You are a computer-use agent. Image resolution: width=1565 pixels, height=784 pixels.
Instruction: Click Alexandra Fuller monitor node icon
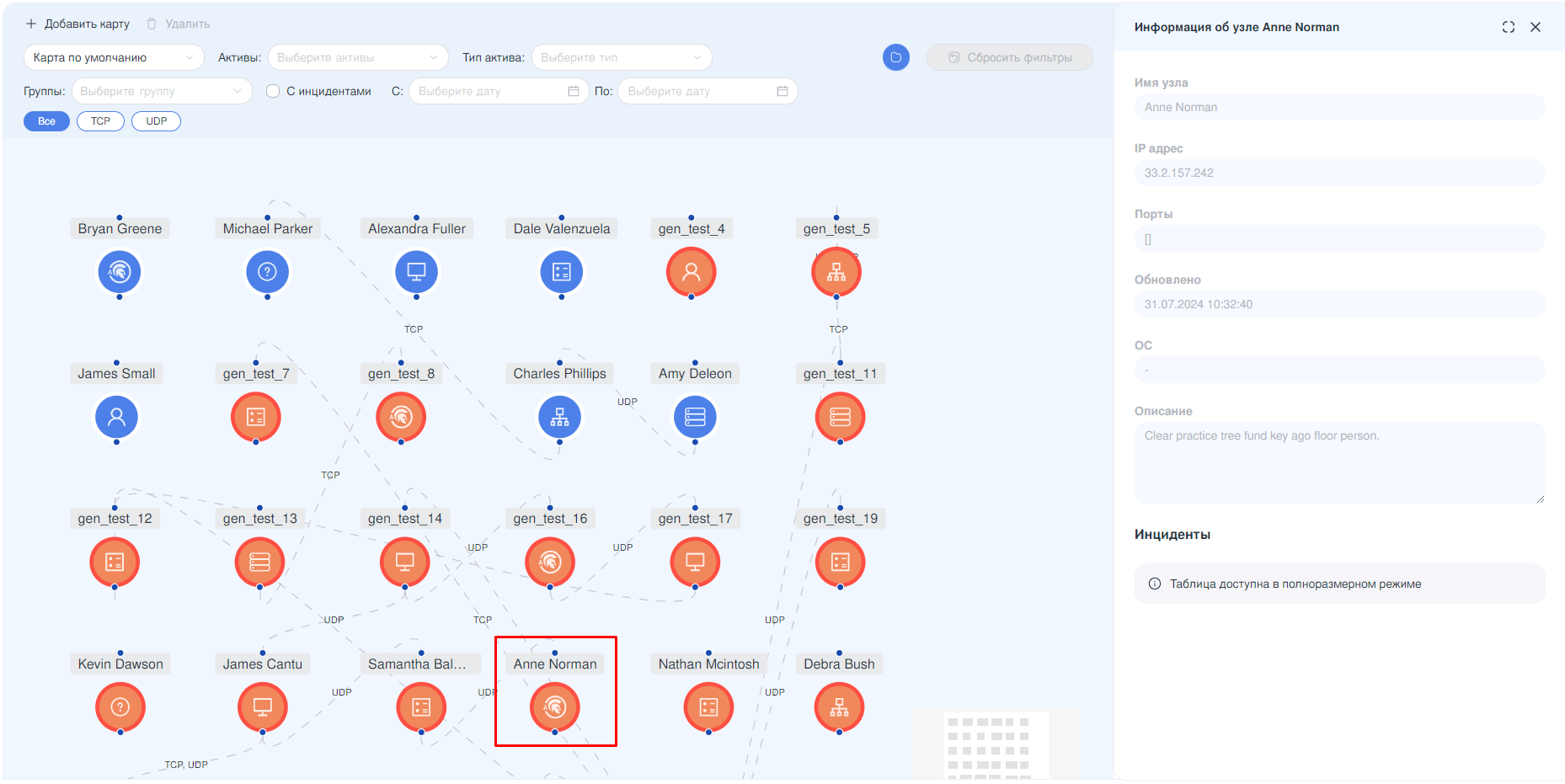pyautogui.click(x=416, y=272)
